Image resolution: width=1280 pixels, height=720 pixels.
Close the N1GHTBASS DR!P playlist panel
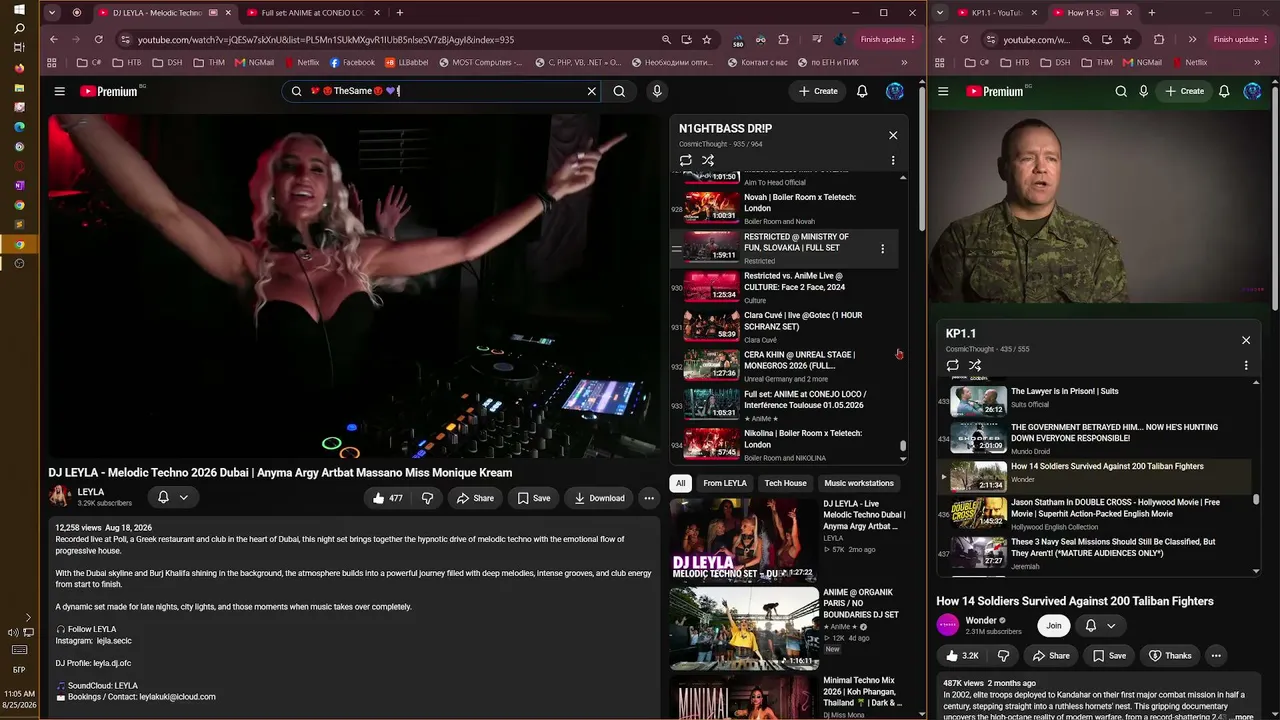tap(893, 135)
